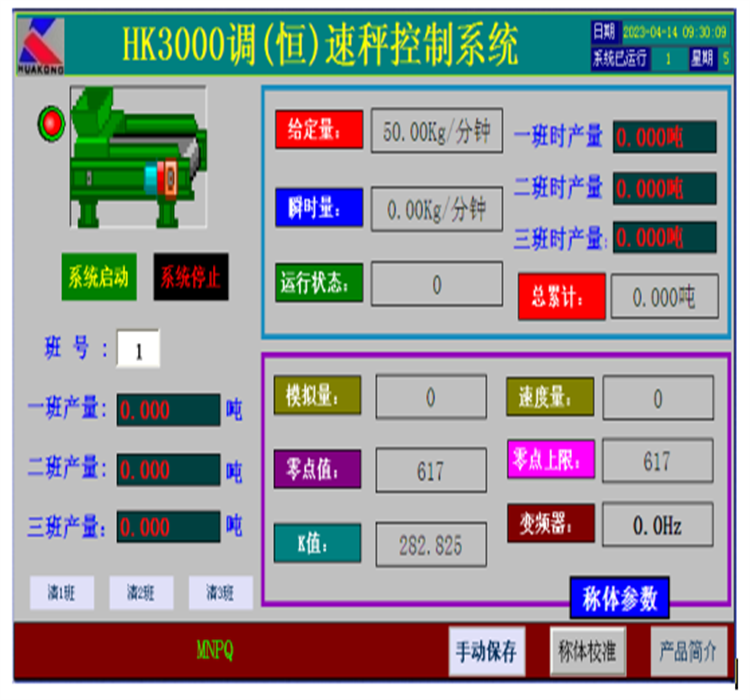The image size is (750, 700).
Task: Click the 一班产量 value display
Action: tap(168, 410)
